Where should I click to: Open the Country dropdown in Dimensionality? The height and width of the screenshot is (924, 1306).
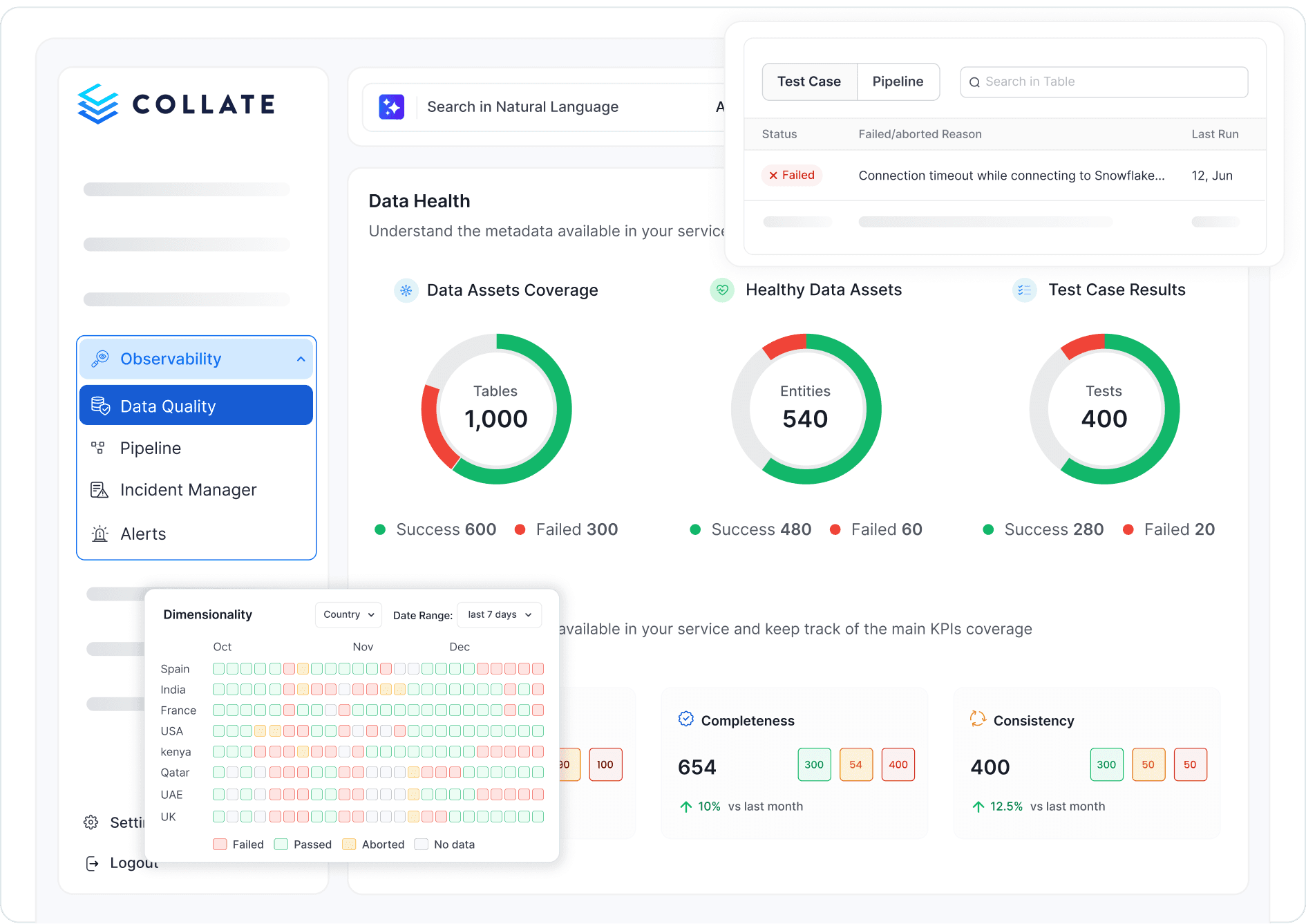(x=348, y=614)
